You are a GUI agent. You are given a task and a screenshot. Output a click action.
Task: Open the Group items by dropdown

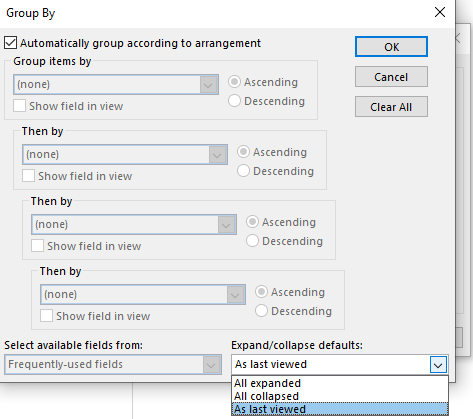coord(116,84)
